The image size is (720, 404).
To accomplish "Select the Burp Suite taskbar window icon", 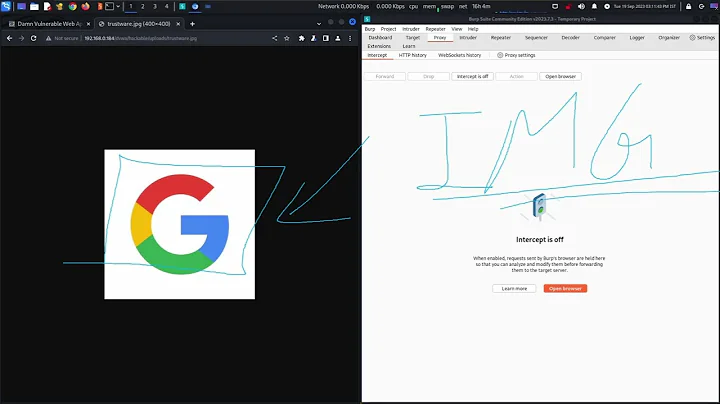I will (x=182, y=6).
